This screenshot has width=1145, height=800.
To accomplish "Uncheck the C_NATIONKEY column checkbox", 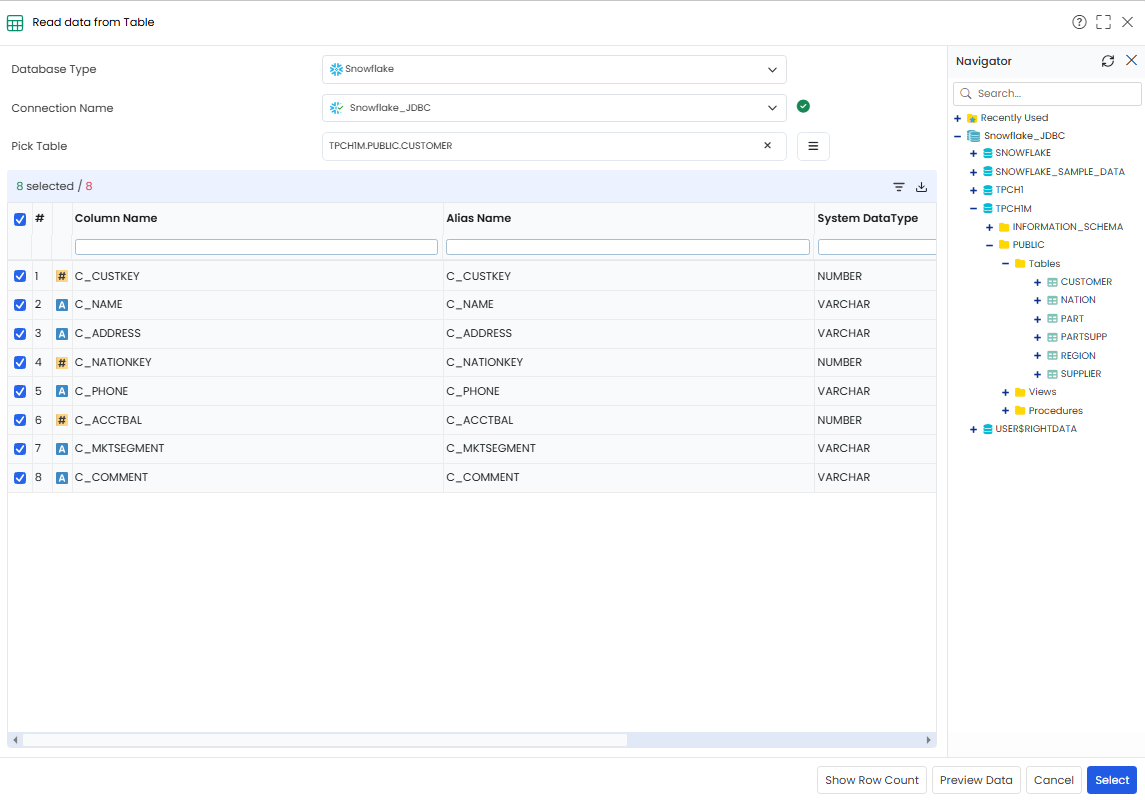I will click(x=20, y=362).
